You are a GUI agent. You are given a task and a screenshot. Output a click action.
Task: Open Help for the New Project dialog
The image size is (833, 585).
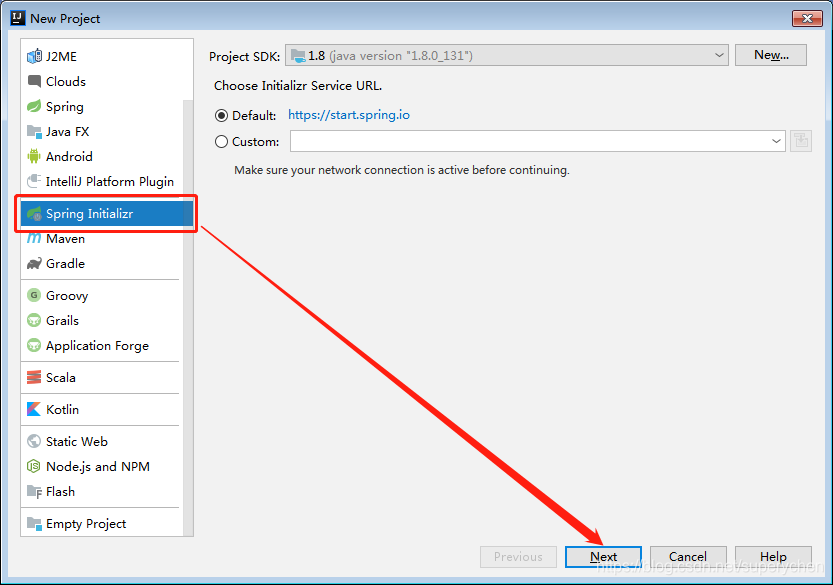tap(773, 556)
